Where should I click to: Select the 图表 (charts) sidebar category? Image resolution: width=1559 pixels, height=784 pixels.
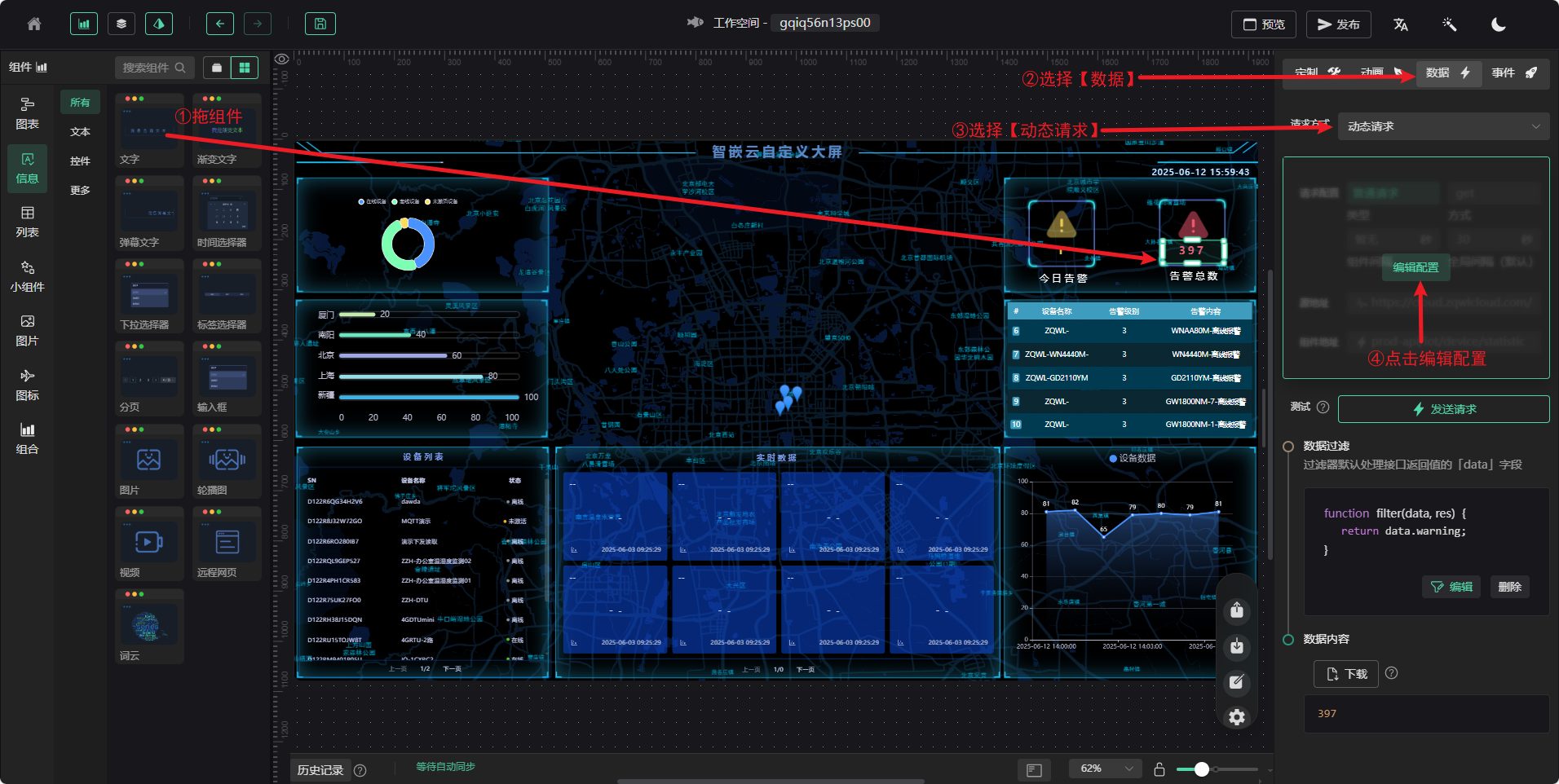[x=27, y=113]
